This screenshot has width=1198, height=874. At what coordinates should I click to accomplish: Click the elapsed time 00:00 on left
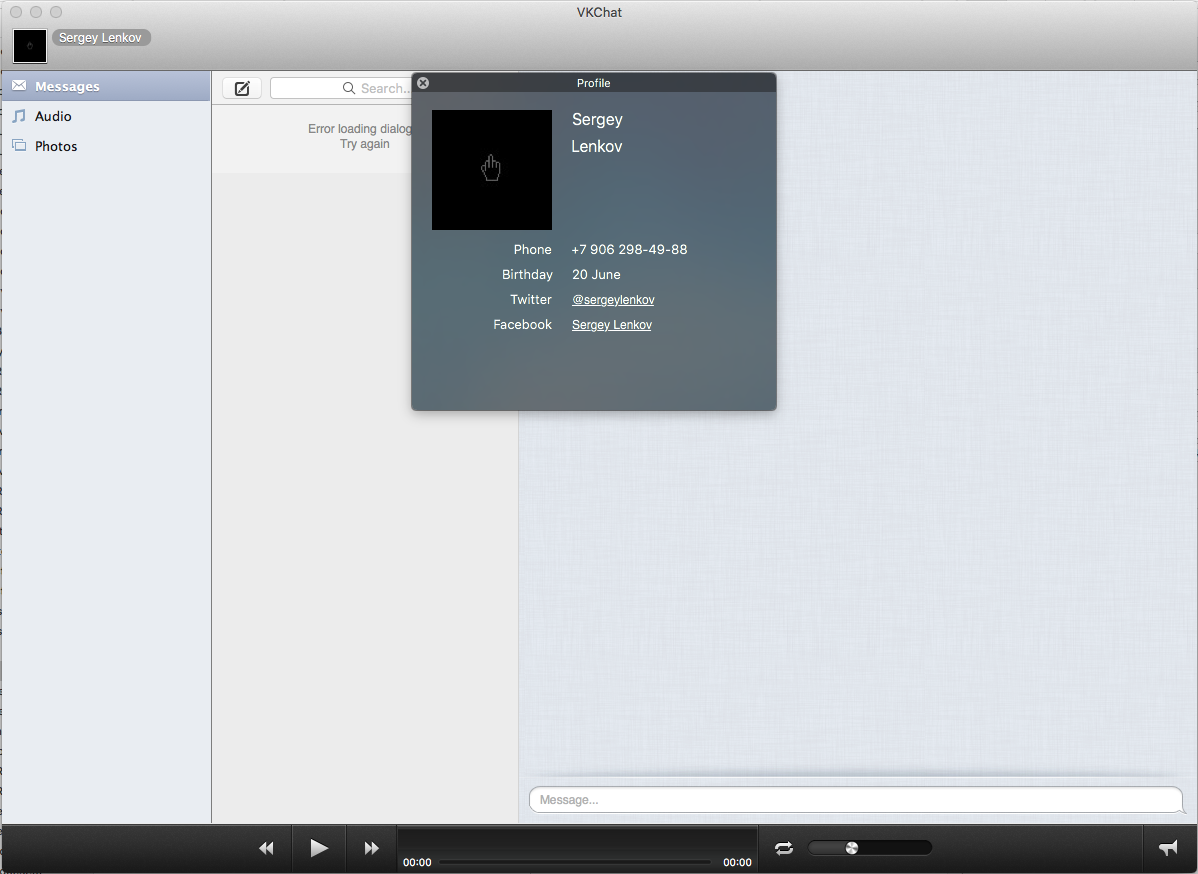[x=417, y=862]
